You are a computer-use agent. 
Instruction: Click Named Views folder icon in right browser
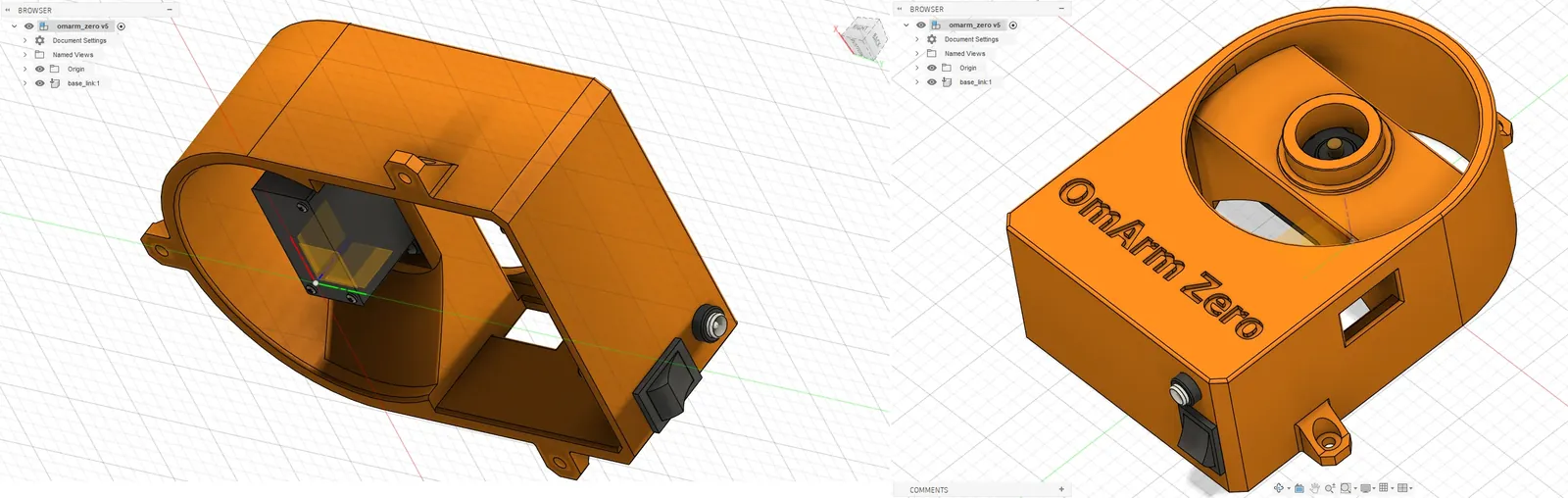point(932,54)
